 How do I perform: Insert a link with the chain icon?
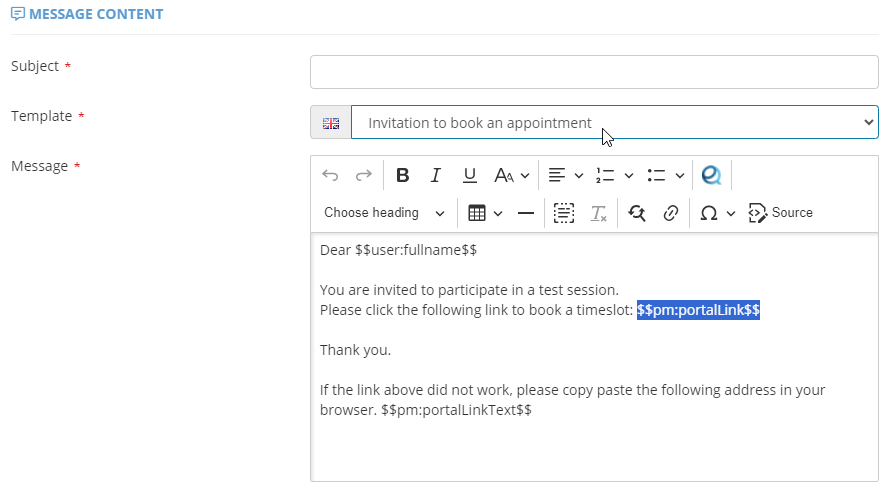(x=671, y=213)
